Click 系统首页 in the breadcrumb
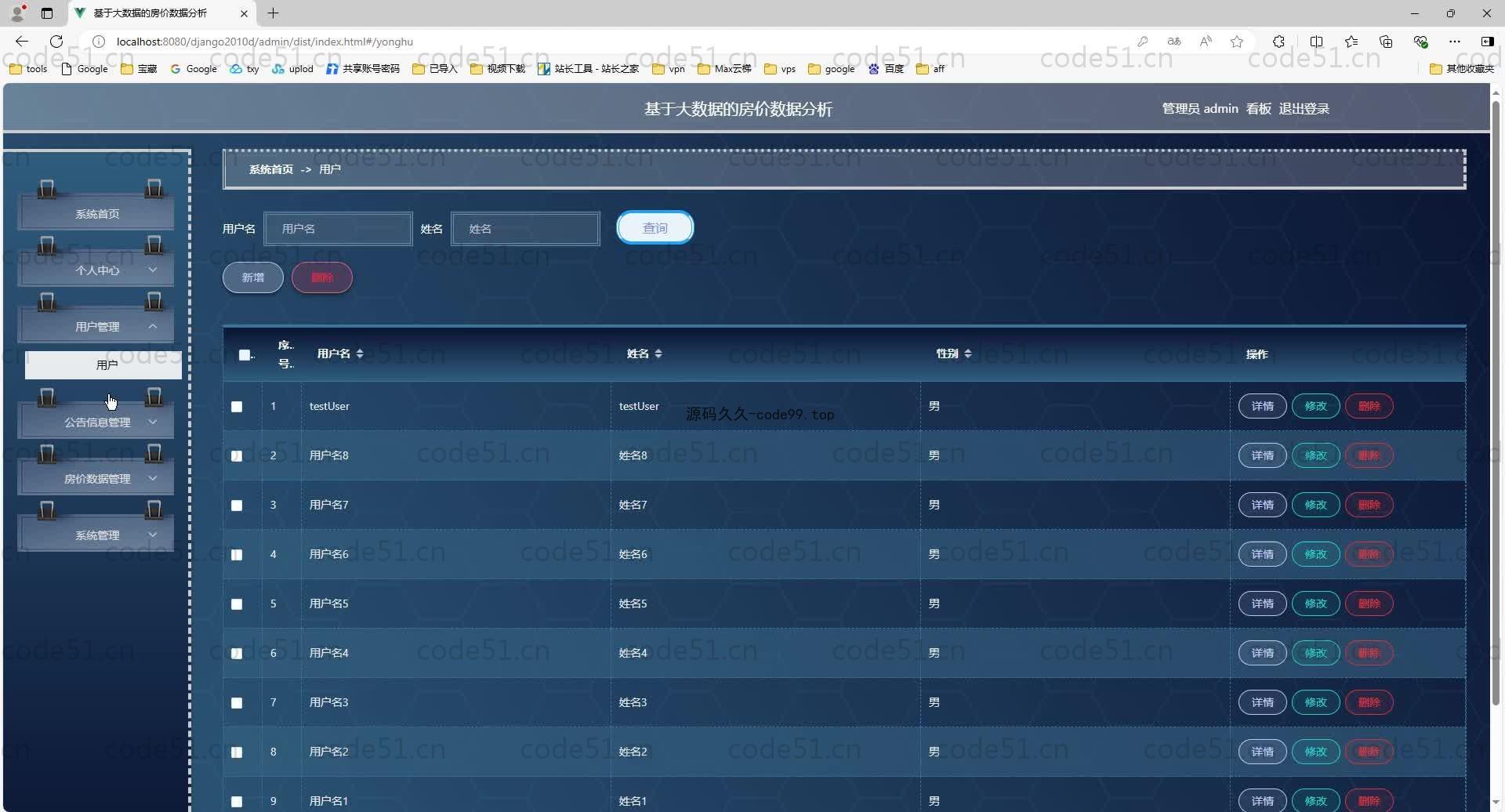The height and width of the screenshot is (812, 1505). pos(271,169)
